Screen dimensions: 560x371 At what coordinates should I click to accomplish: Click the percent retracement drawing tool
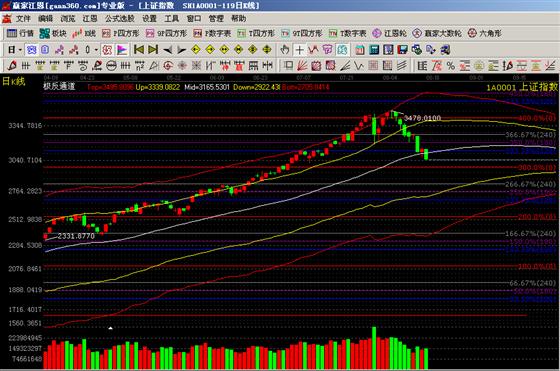pyautogui.click(x=451, y=66)
